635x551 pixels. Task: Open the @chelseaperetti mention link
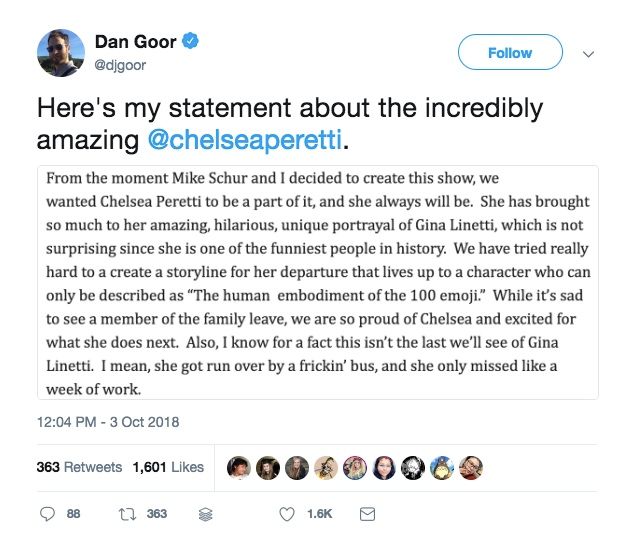[x=245, y=139]
